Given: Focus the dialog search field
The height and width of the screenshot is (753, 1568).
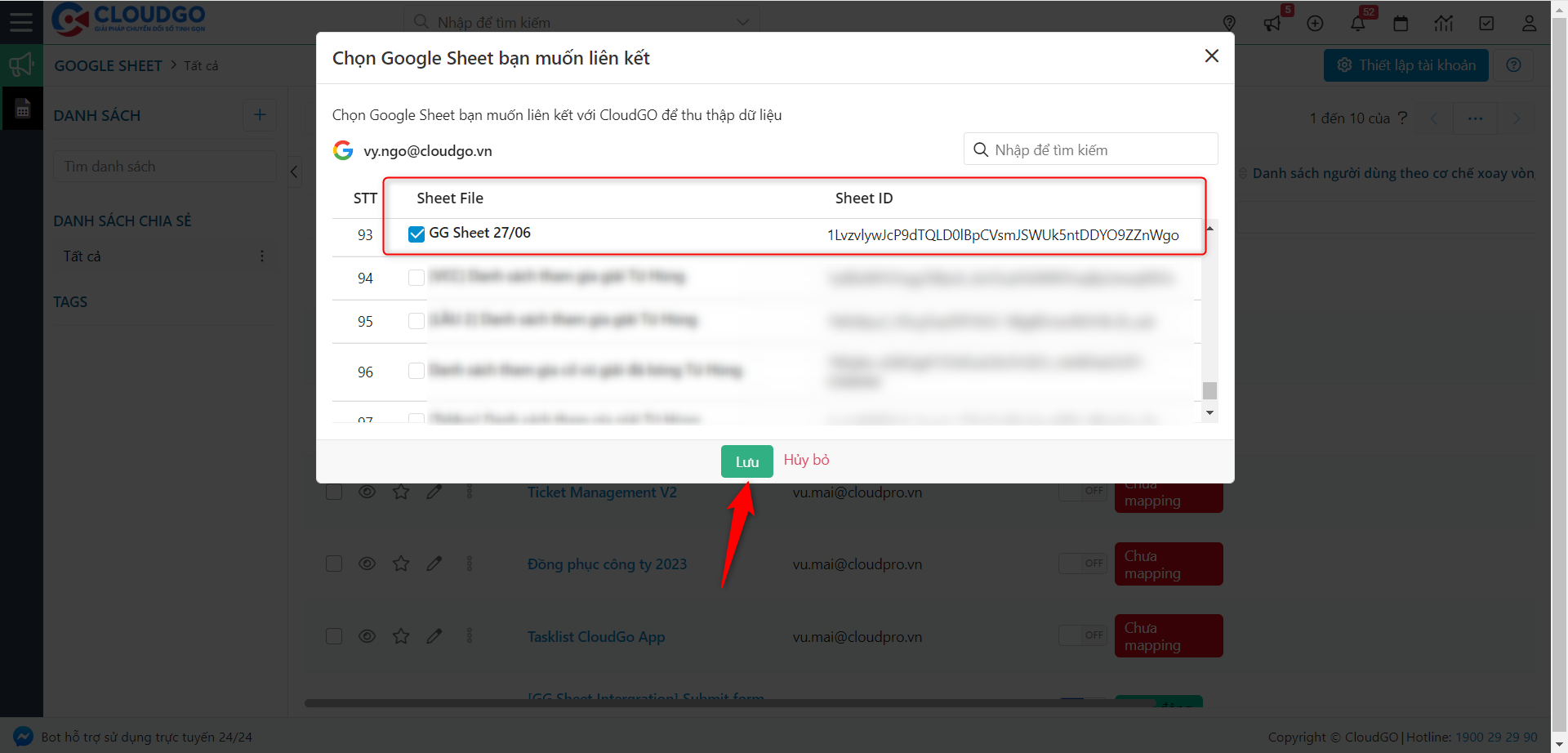Looking at the screenshot, I should [x=1090, y=149].
